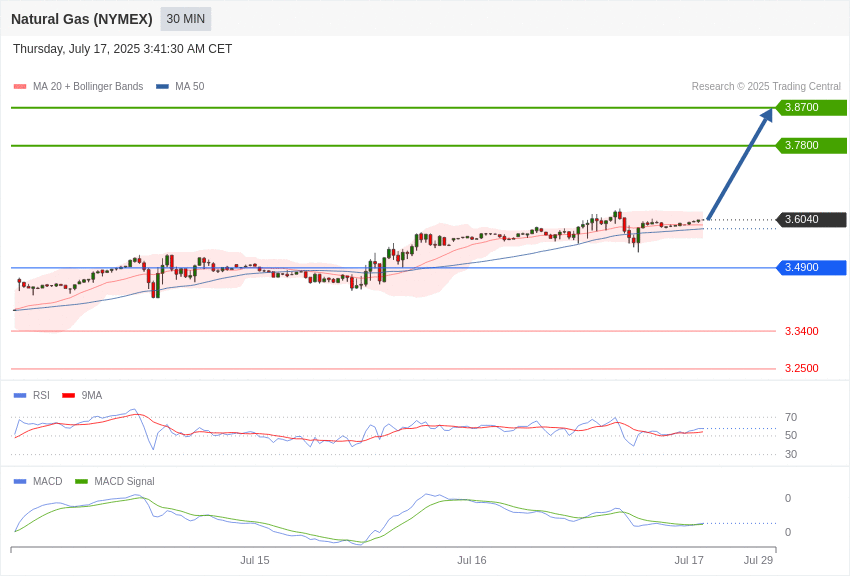Image resolution: width=850 pixels, height=576 pixels.
Task: Open the Research Trading Central credit
Action: [x=766, y=87]
